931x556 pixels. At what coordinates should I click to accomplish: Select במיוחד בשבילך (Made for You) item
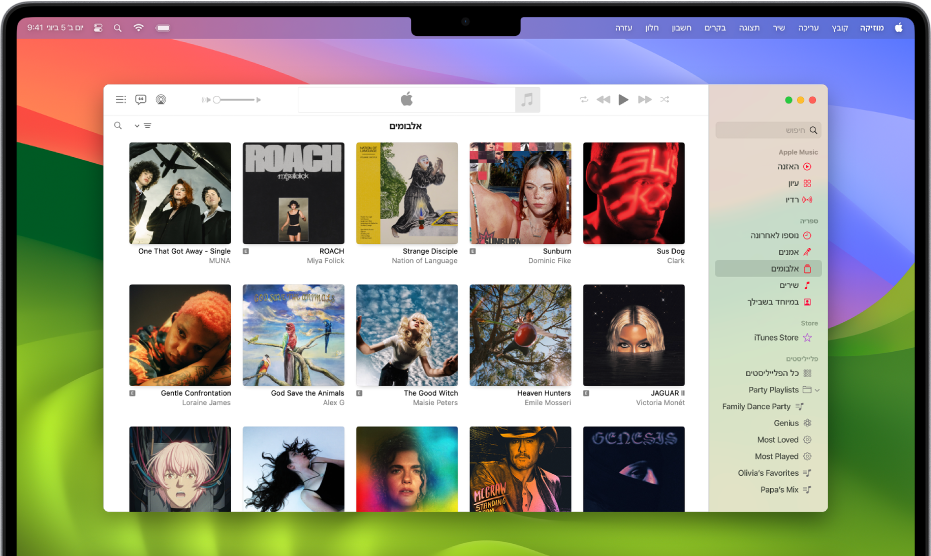point(779,302)
